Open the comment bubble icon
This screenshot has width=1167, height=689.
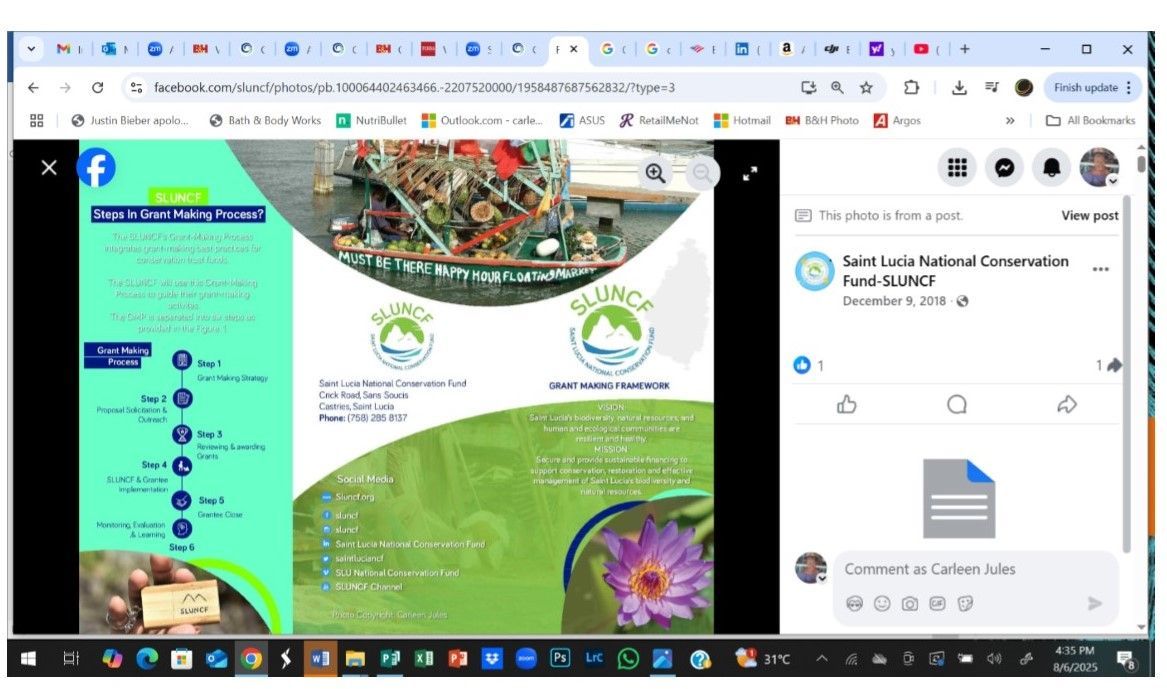click(956, 405)
